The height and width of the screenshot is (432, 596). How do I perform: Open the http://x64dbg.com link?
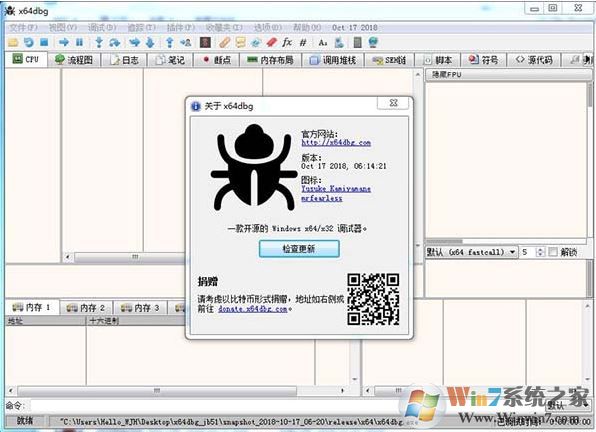click(x=336, y=142)
